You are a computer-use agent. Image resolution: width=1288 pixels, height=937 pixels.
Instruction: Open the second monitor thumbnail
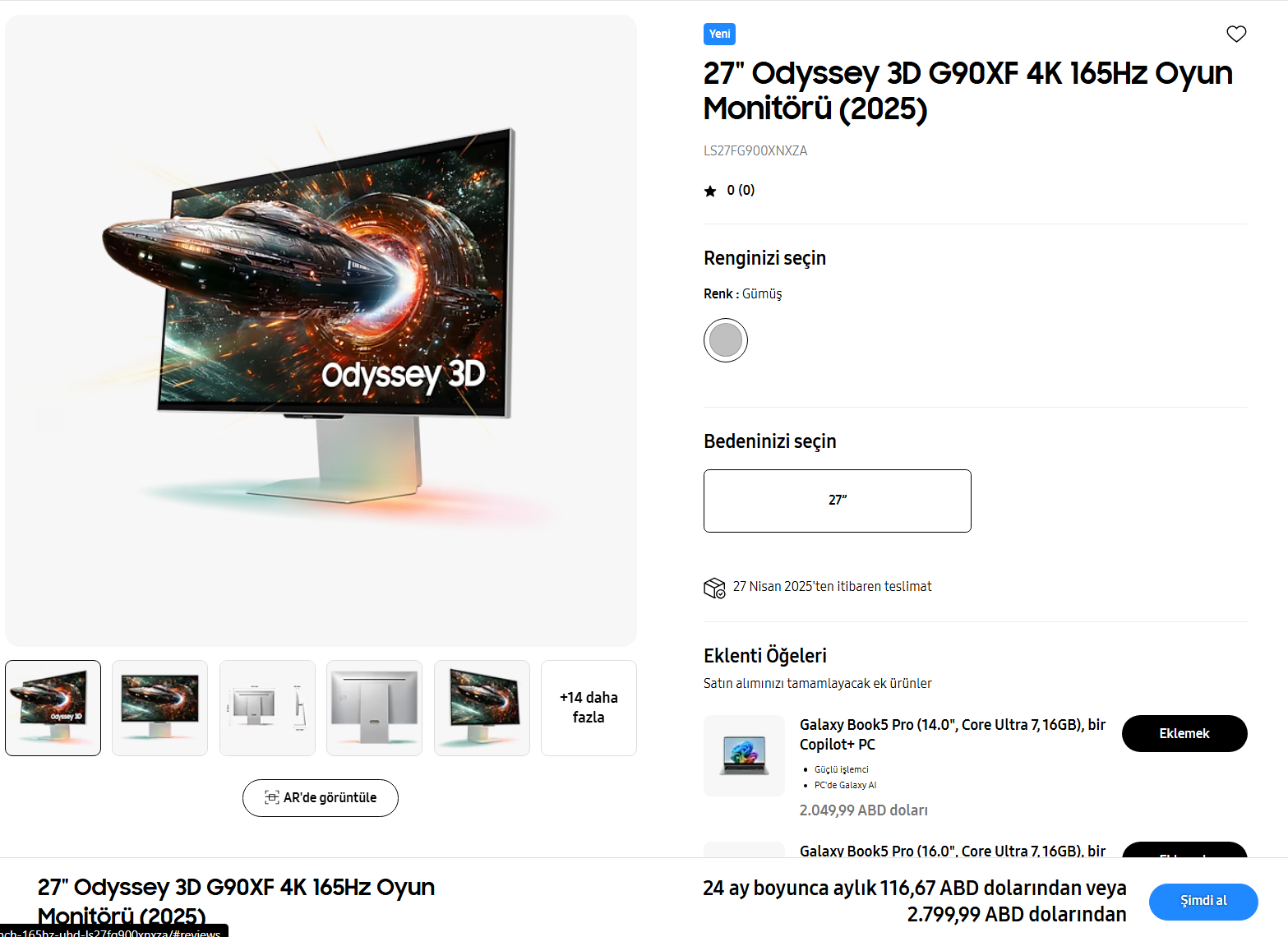[160, 708]
